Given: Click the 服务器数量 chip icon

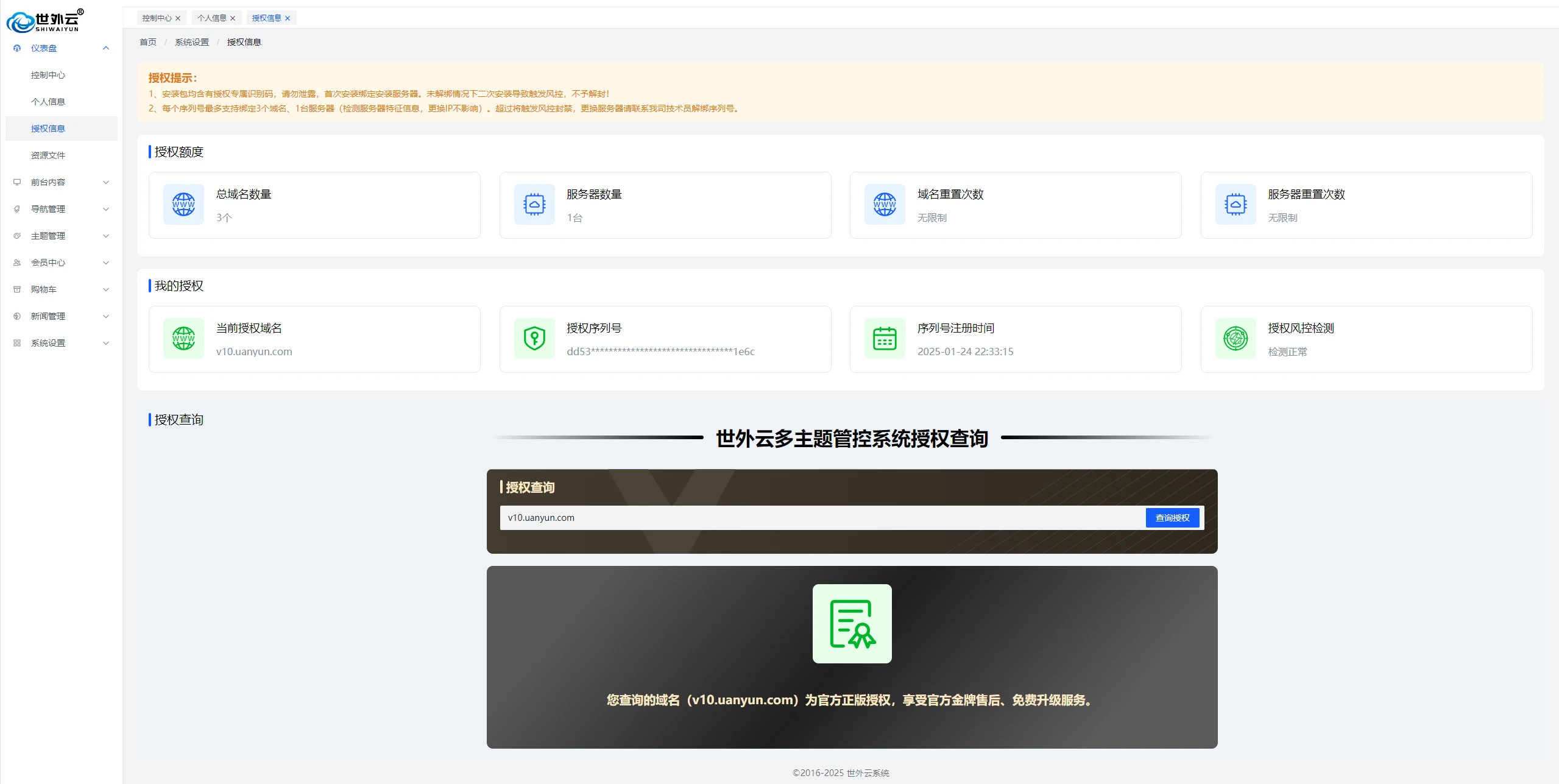Looking at the screenshot, I should (x=534, y=205).
